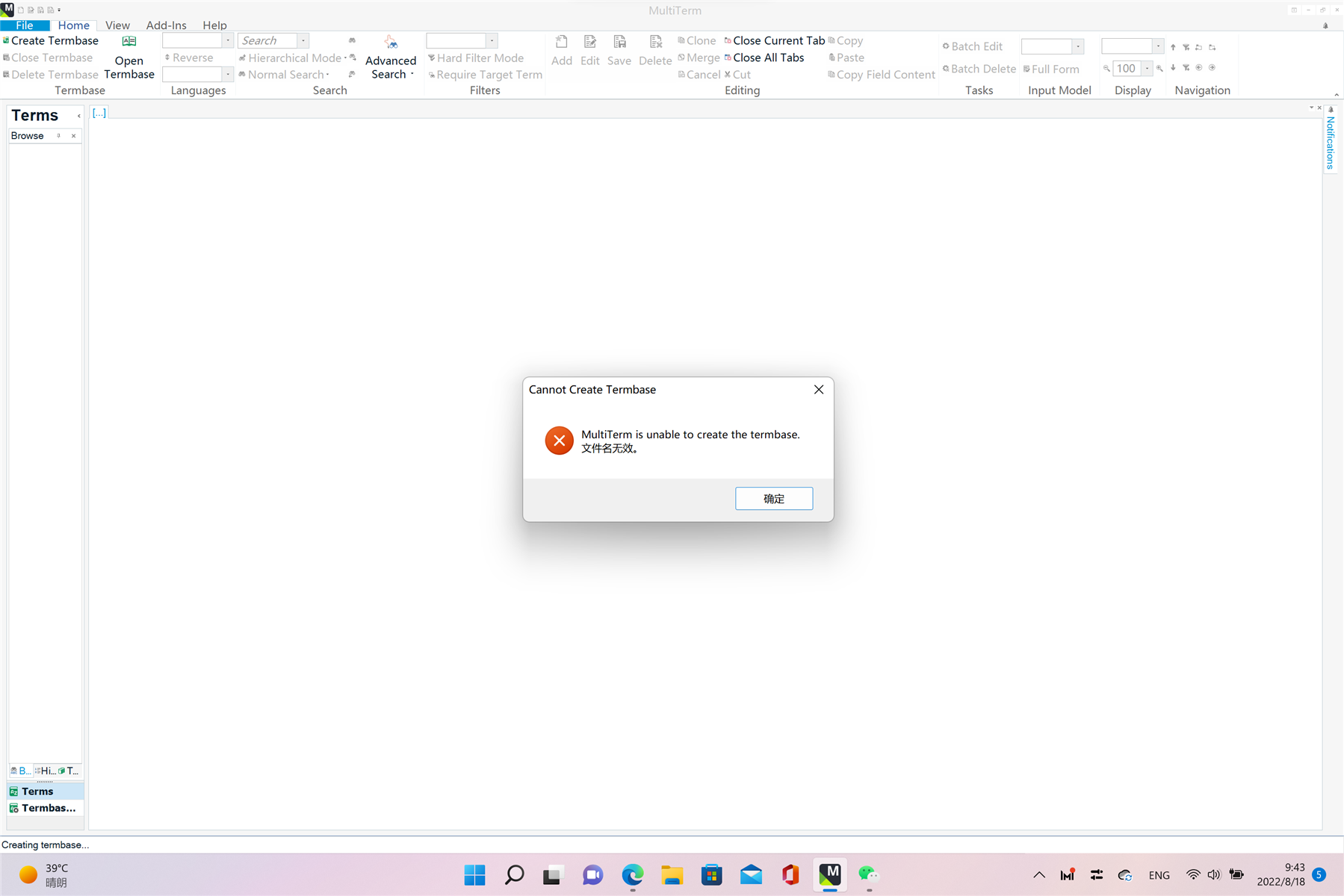Expand the Search box dropdown arrow

pos(303,40)
